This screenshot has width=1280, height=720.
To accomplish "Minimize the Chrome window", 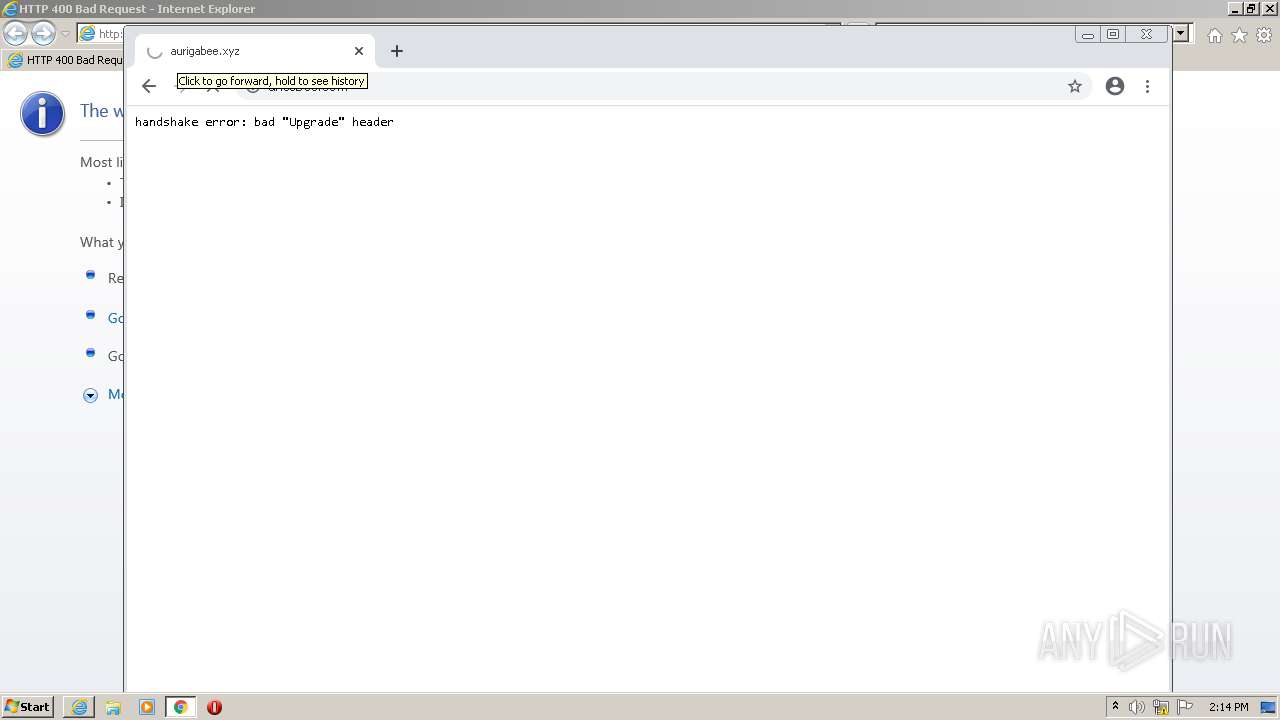I will point(1088,34).
